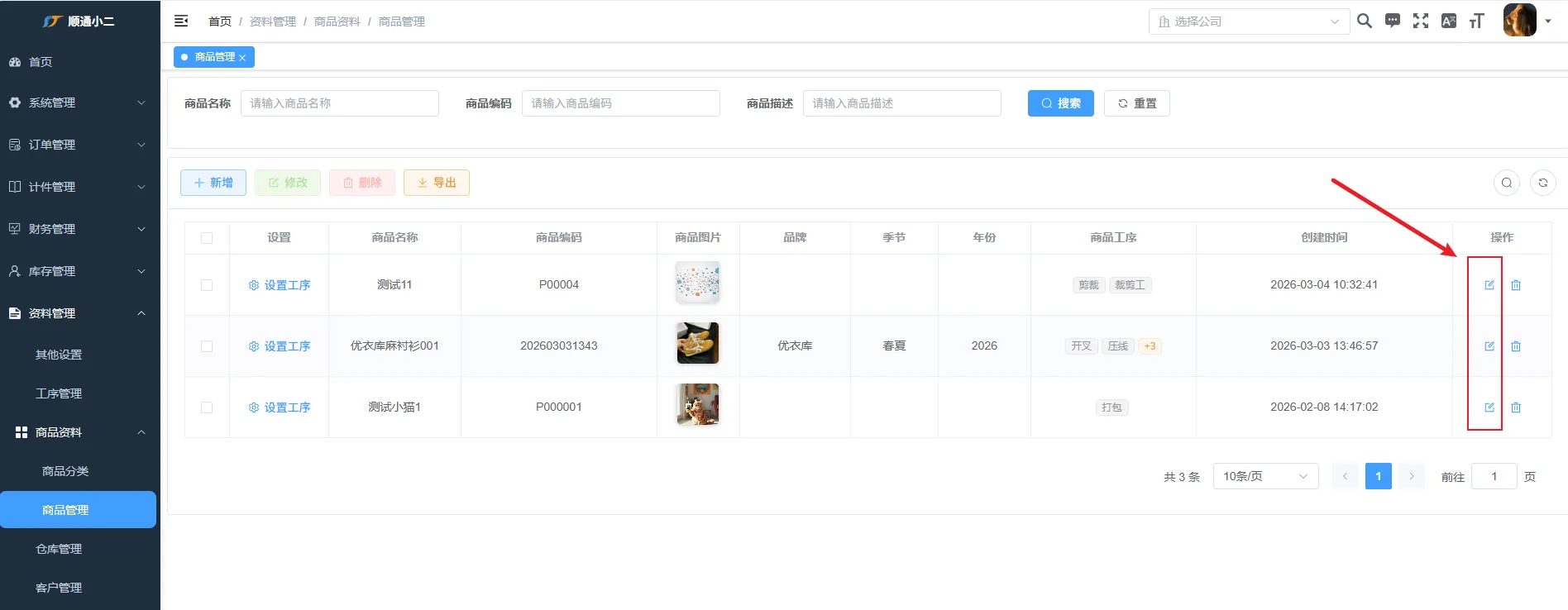Open the font size setting icon
The height and width of the screenshot is (610, 1568).
point(1476,21)
